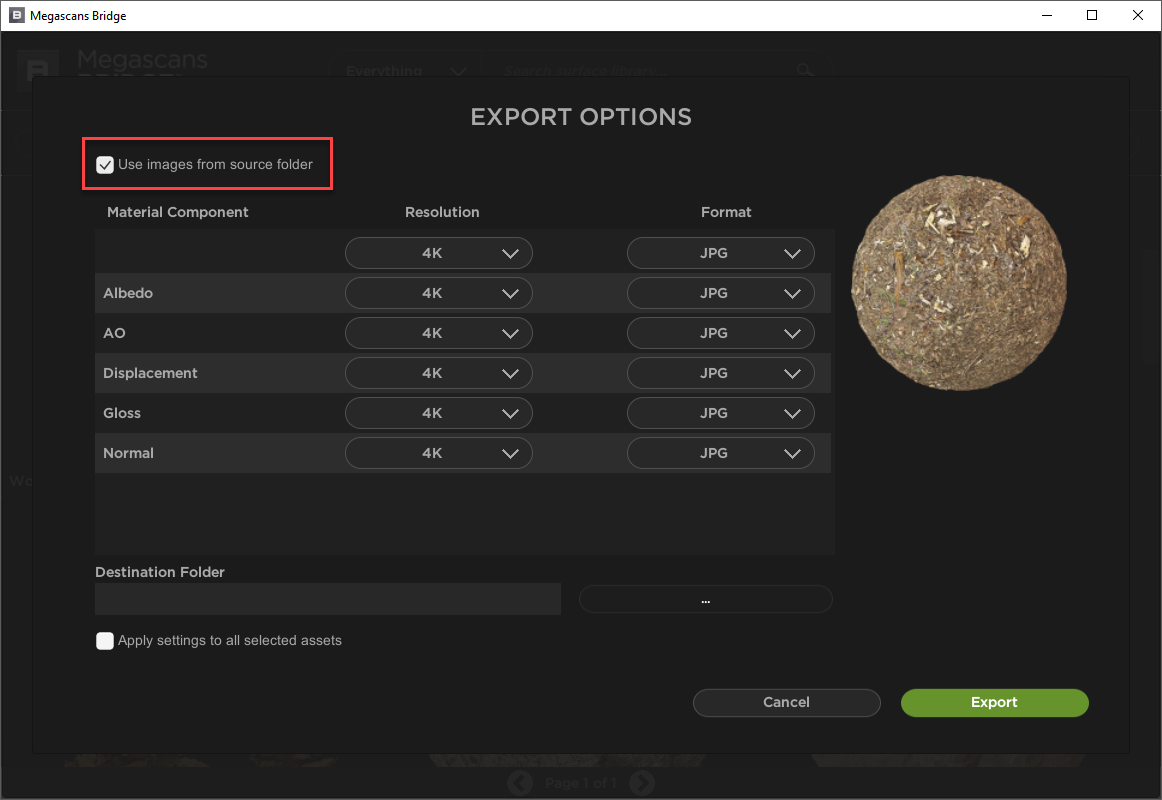Open the Displacement resolution dropdown

coord(438,373)
